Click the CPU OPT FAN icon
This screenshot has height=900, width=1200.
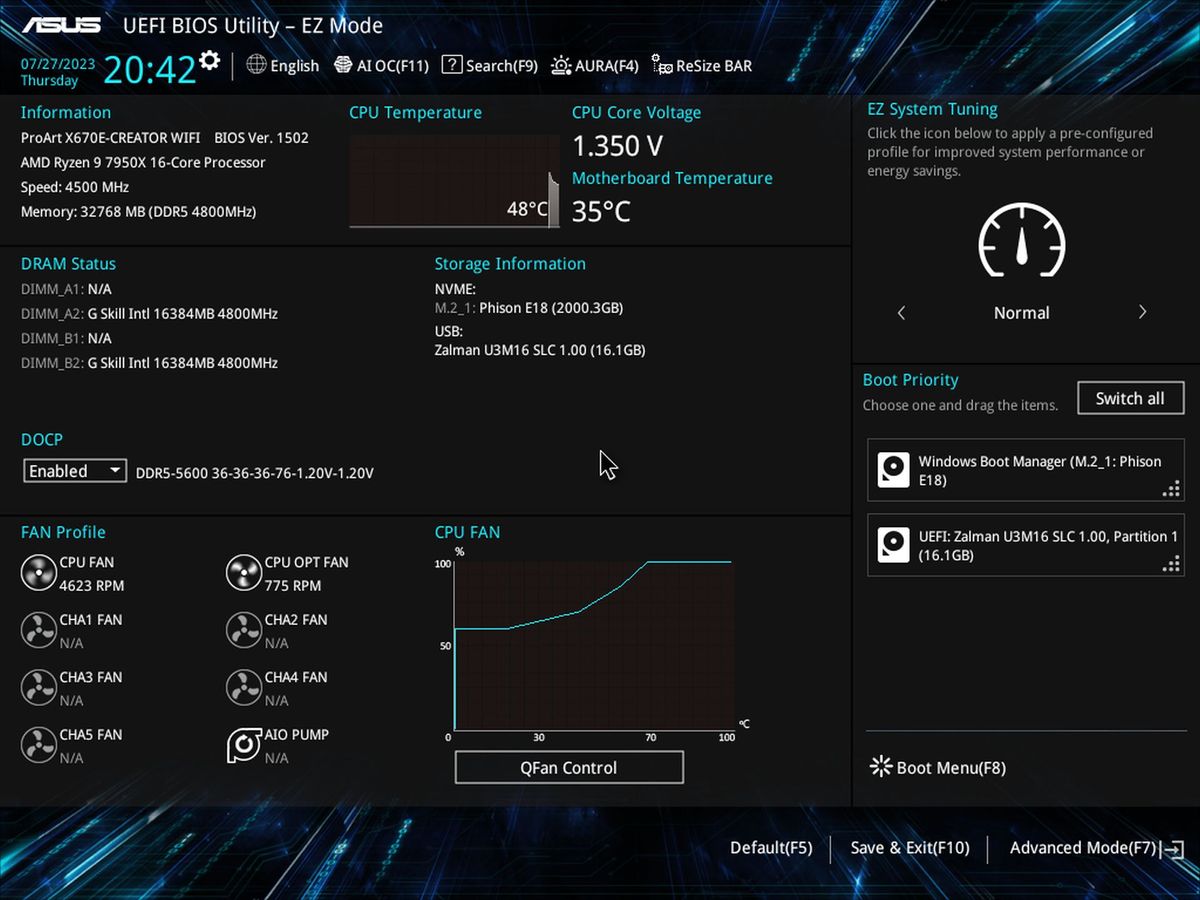(x=243, y=573)
